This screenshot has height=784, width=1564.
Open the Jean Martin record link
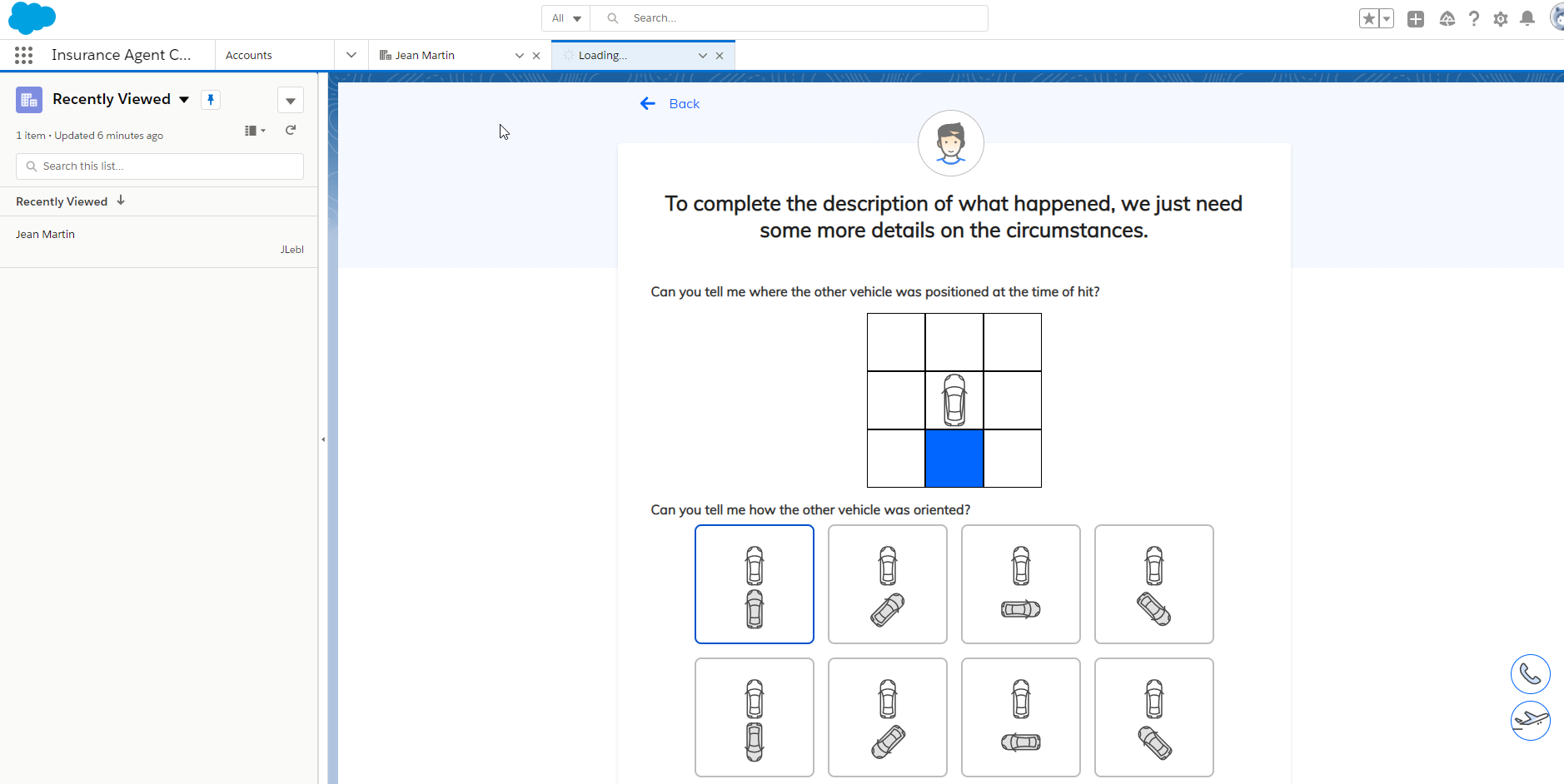pos(46,235)
